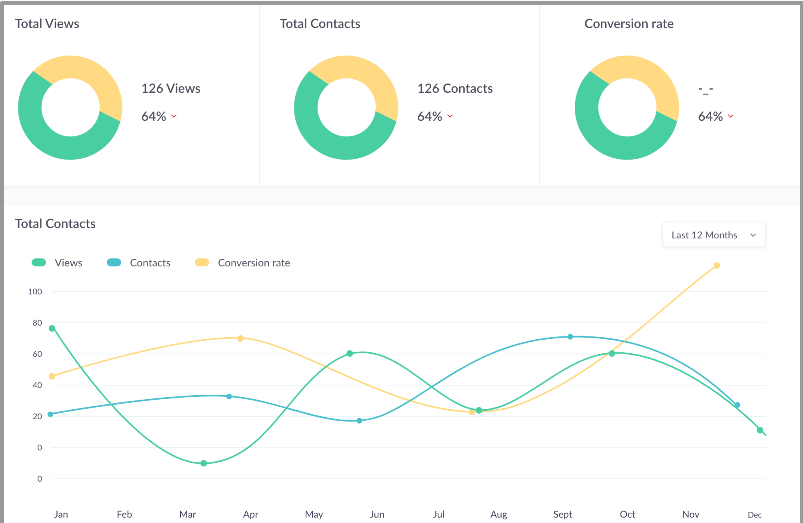The image size is (803, 523).
Task: Click the red trend arrow under 126 Views
Action: click(x=174, y=117)
